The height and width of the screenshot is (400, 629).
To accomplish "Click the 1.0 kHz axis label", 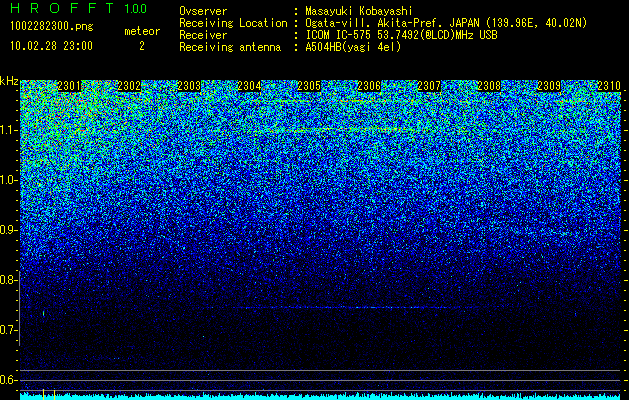I will [8, 180].
